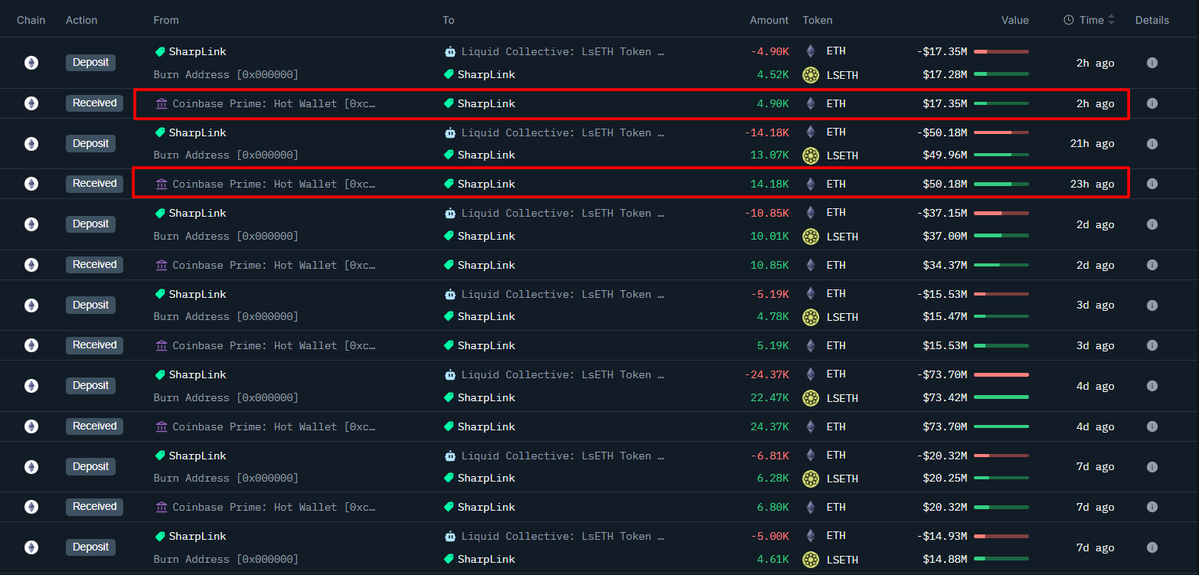Select the $37.00M value
The image size is (1199, 575).
tap(944, 236)
